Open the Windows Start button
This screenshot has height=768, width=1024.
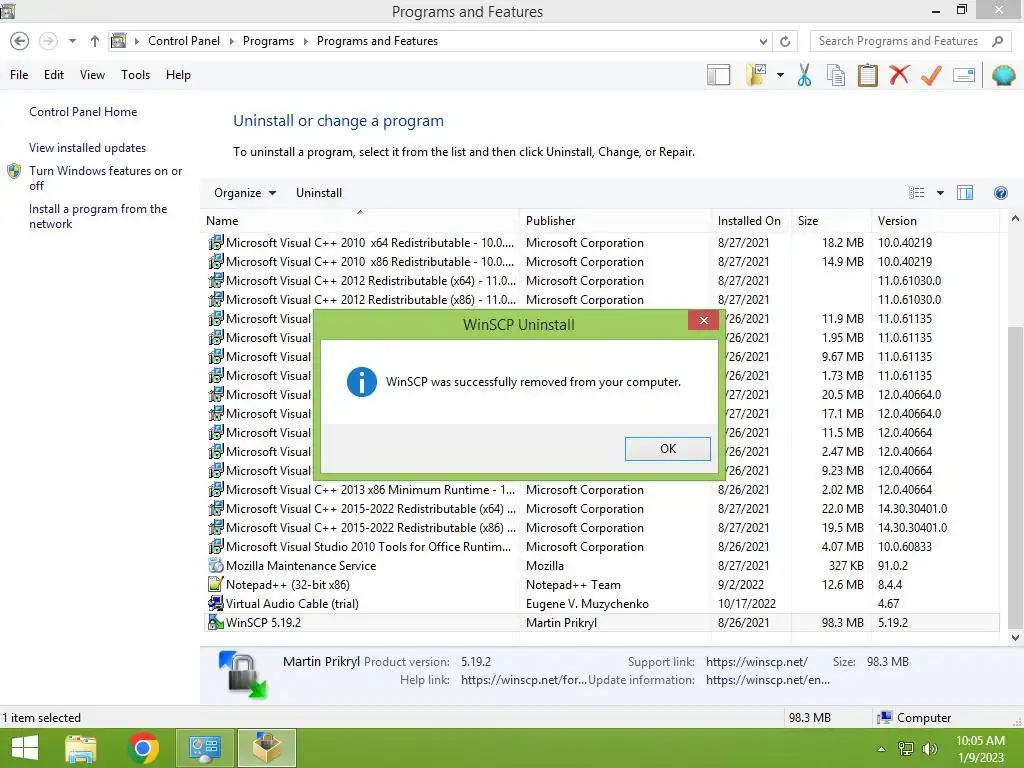(x=25, y=748)
